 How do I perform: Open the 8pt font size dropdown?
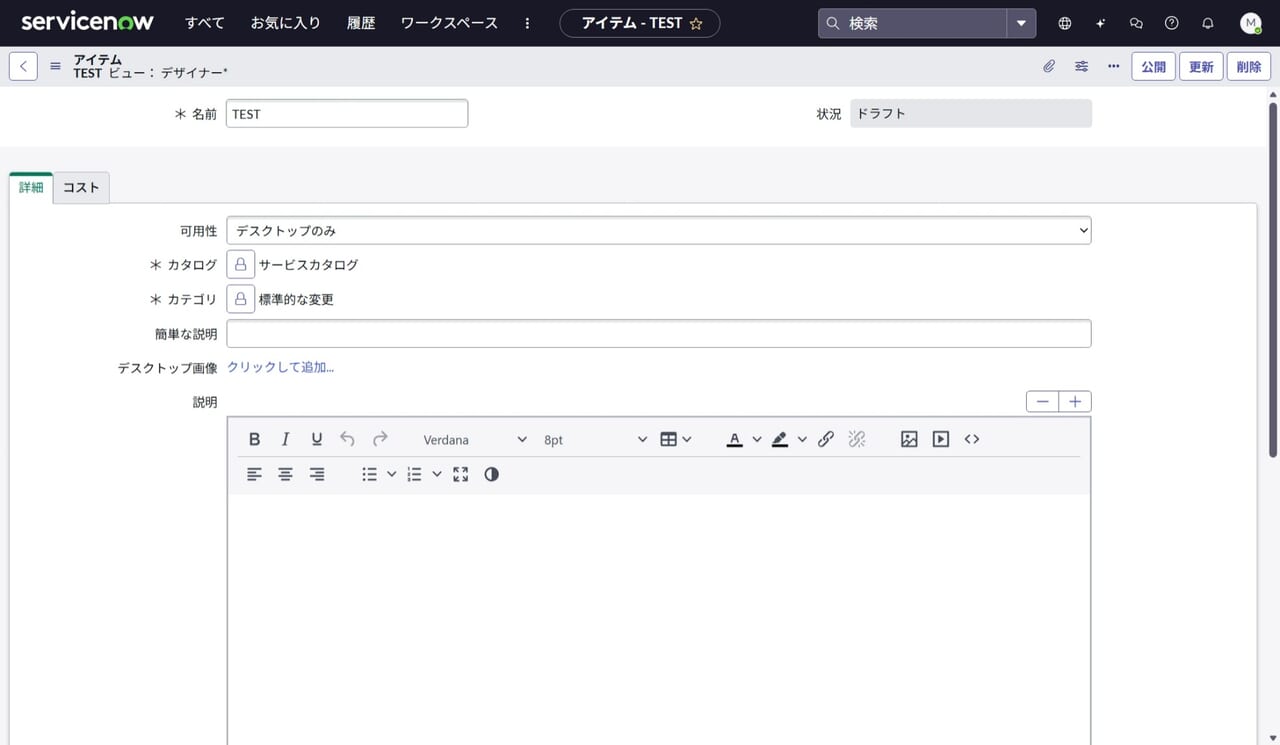point(595,440)
